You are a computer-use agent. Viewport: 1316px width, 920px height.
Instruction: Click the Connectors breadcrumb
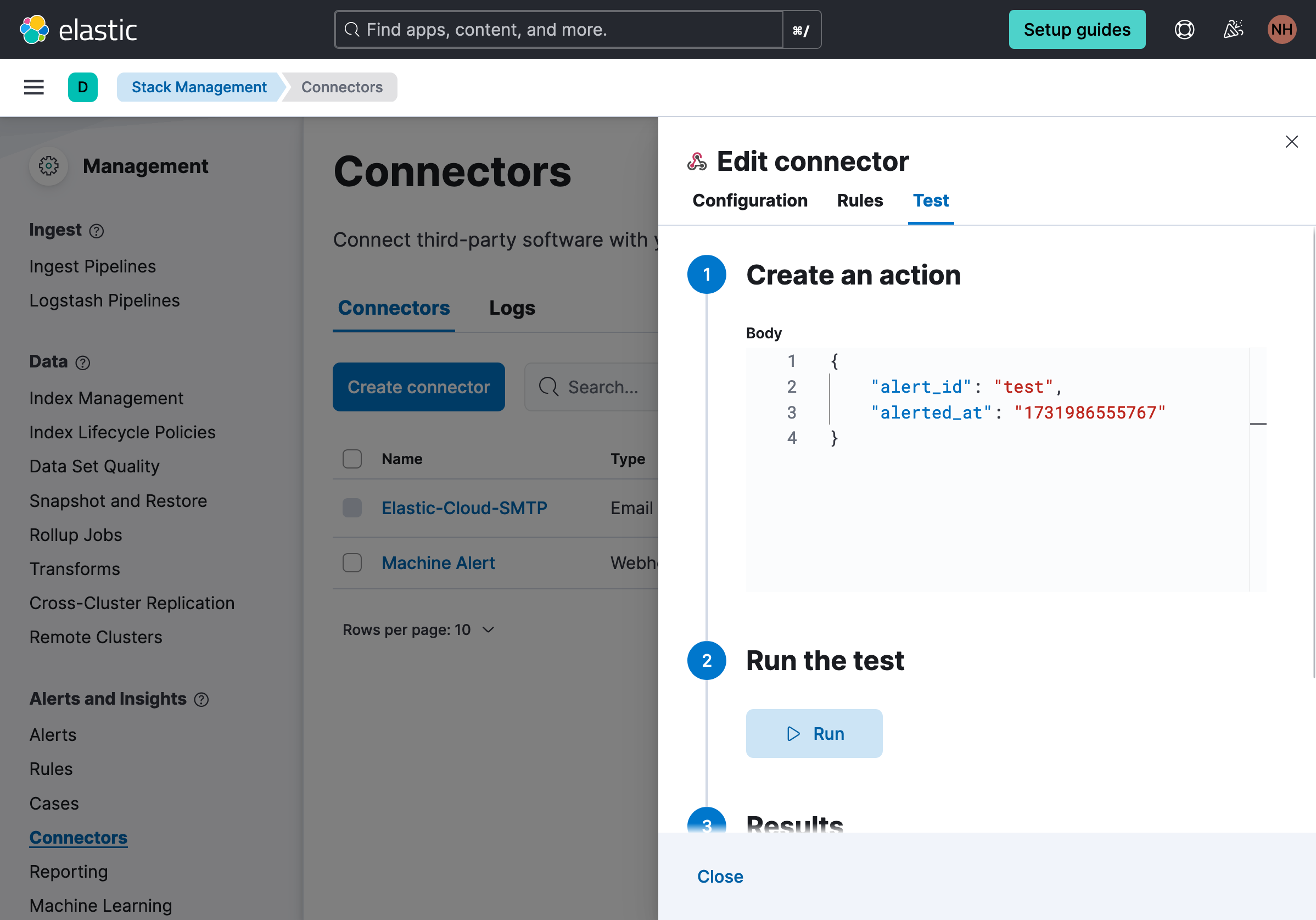[x=342, y=87]
